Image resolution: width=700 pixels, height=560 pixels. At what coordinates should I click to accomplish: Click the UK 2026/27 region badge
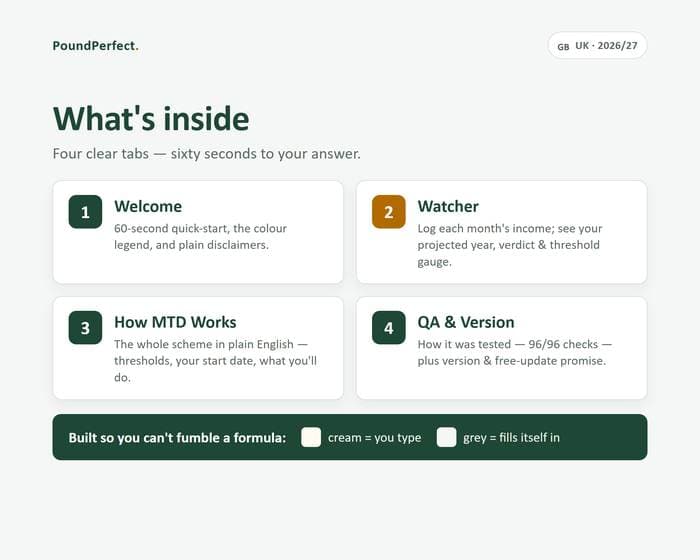click(597, 46)
